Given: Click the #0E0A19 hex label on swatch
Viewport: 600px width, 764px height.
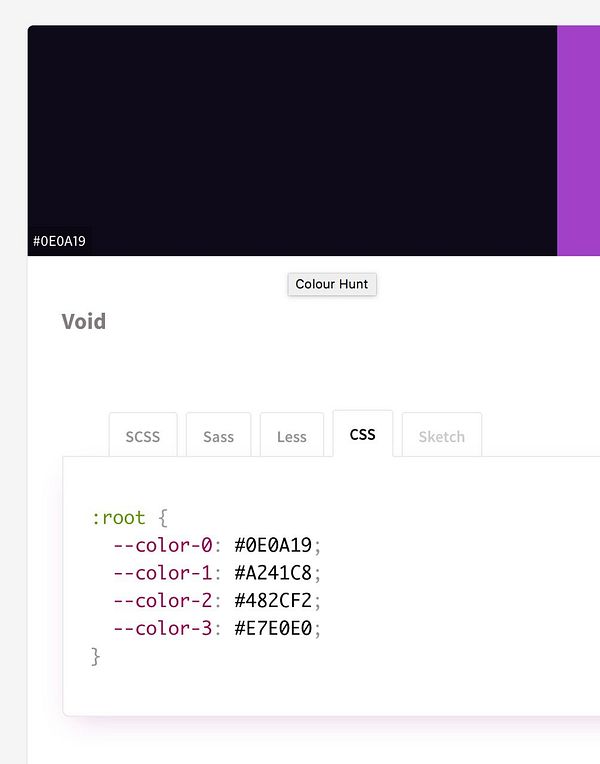Looking at the screenshot, I should pyautogui.click(x=60, y=241).
